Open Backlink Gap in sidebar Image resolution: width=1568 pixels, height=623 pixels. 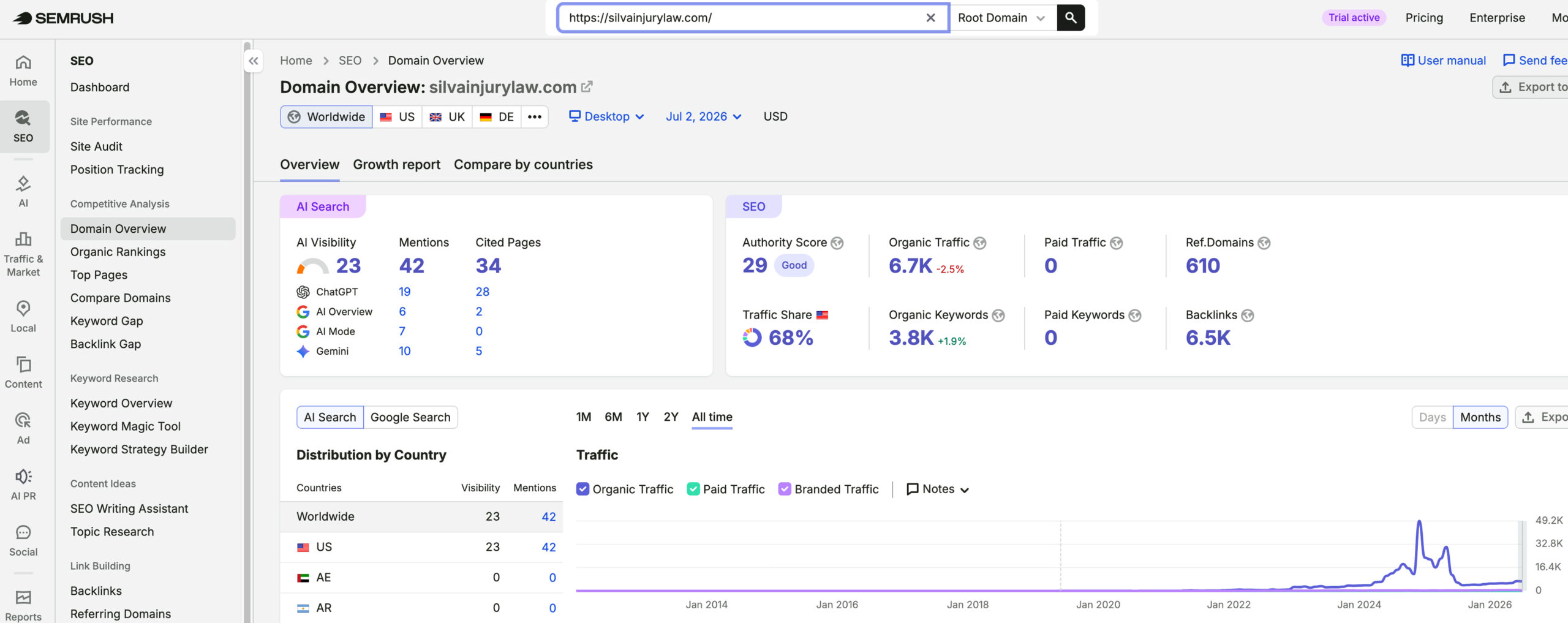coord(105,344)
